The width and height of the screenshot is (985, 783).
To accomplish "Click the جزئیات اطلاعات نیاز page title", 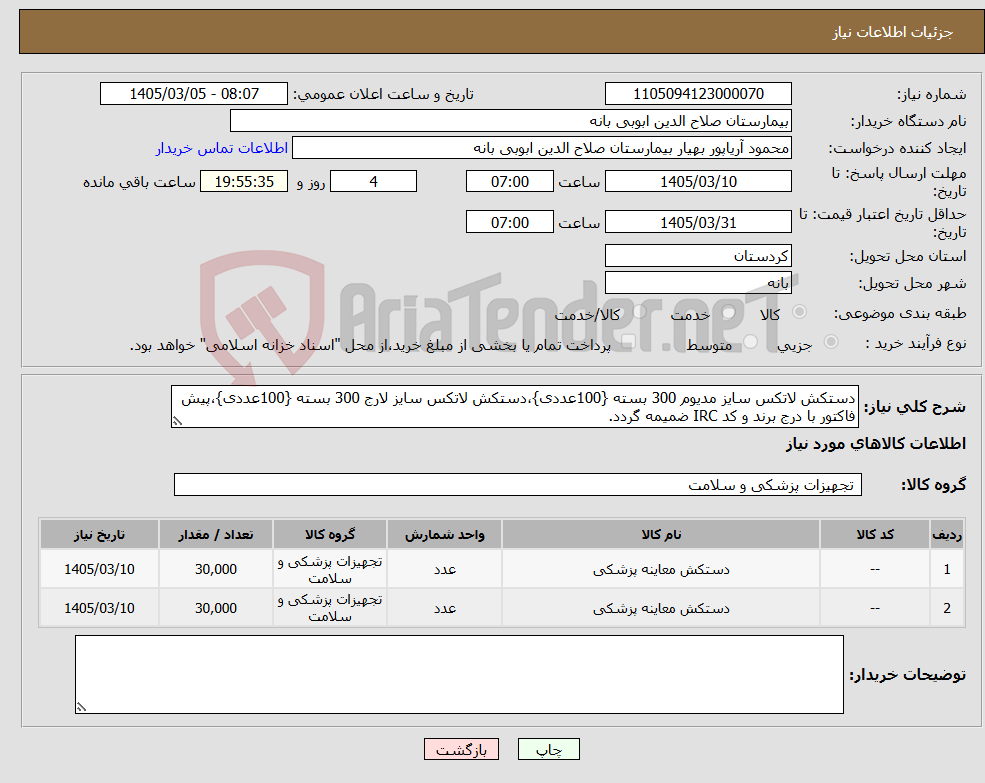I will click(x=893, y=32).
